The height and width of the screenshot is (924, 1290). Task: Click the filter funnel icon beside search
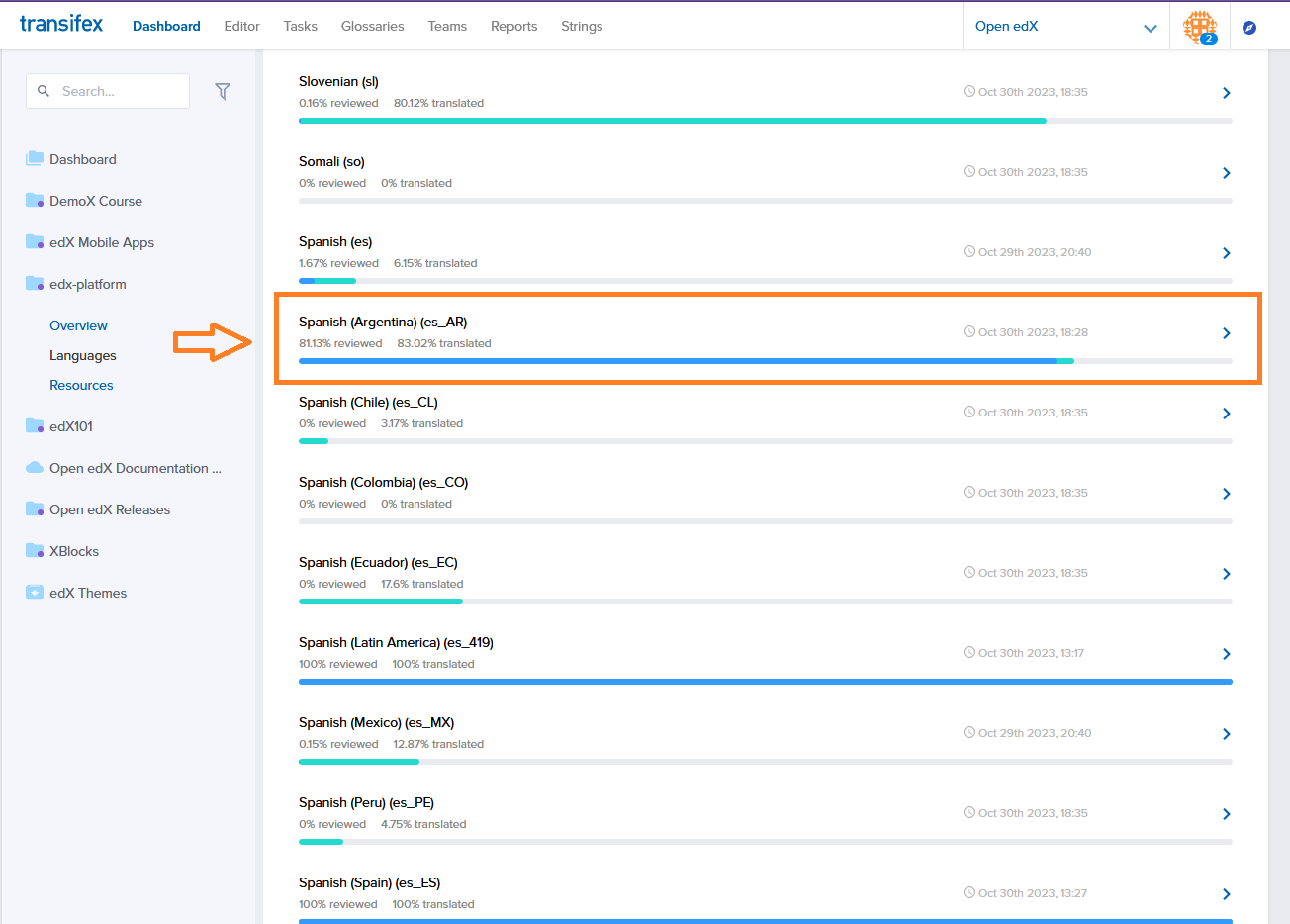coord(223,91)
